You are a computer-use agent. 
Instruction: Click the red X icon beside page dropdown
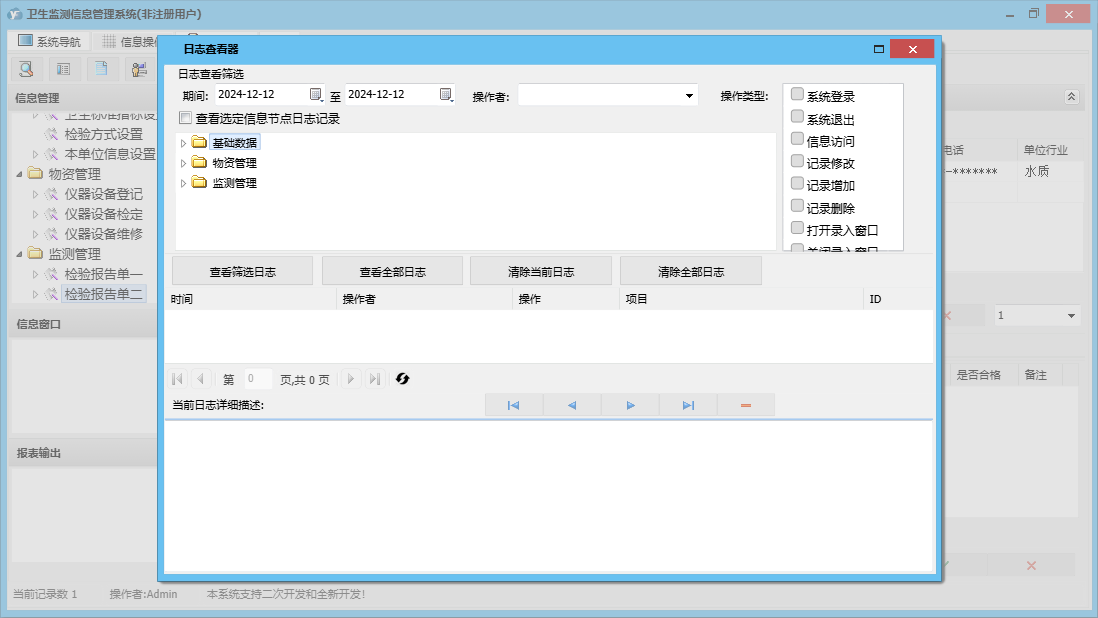click(947, 316)
